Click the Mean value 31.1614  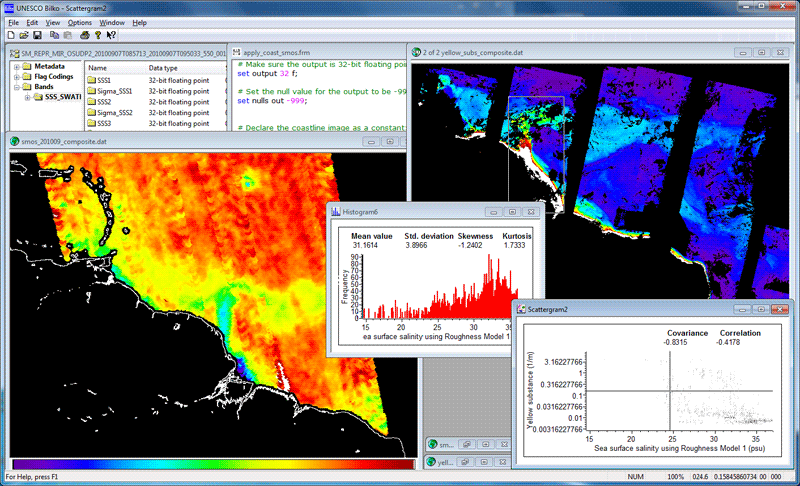click(x=365, y=245)
